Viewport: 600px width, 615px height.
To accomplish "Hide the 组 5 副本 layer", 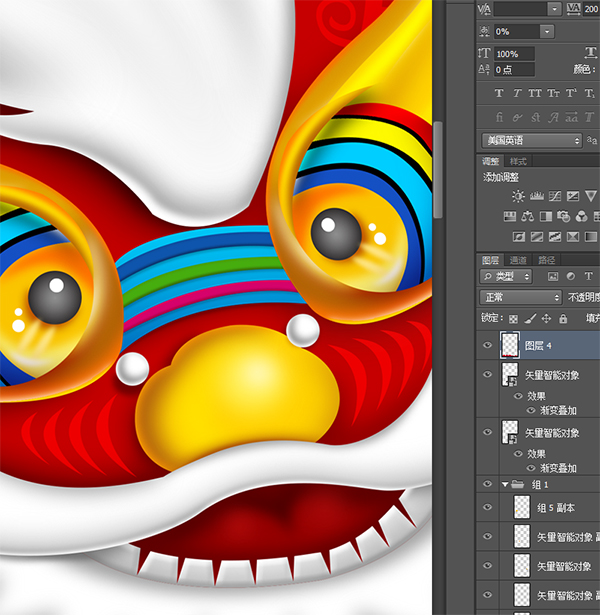I will click(487, 507).
